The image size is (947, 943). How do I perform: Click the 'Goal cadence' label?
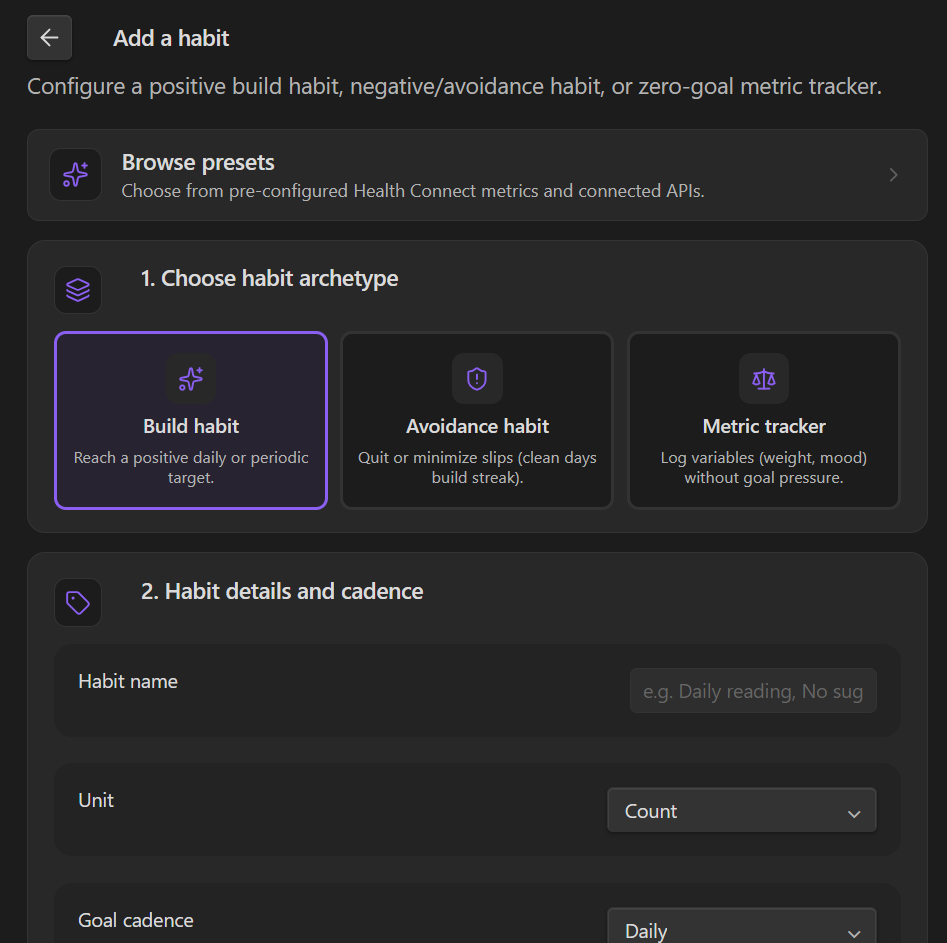pyautogui.click(x=136, y=920)
